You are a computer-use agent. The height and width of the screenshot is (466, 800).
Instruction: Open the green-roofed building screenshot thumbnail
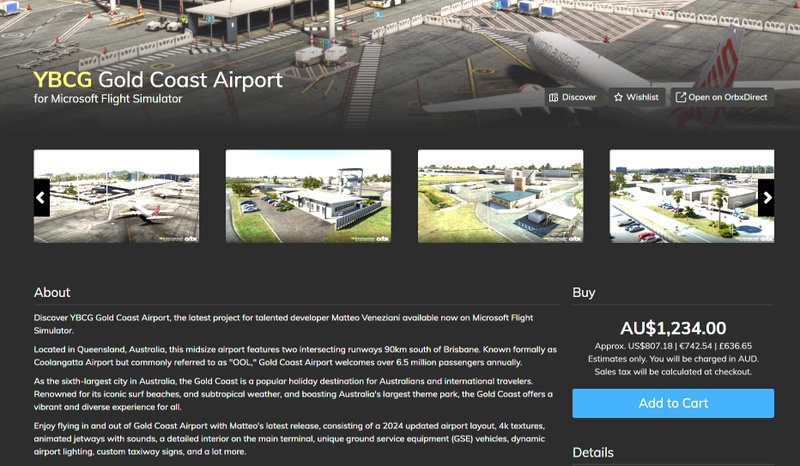click(x=501, y=196)
